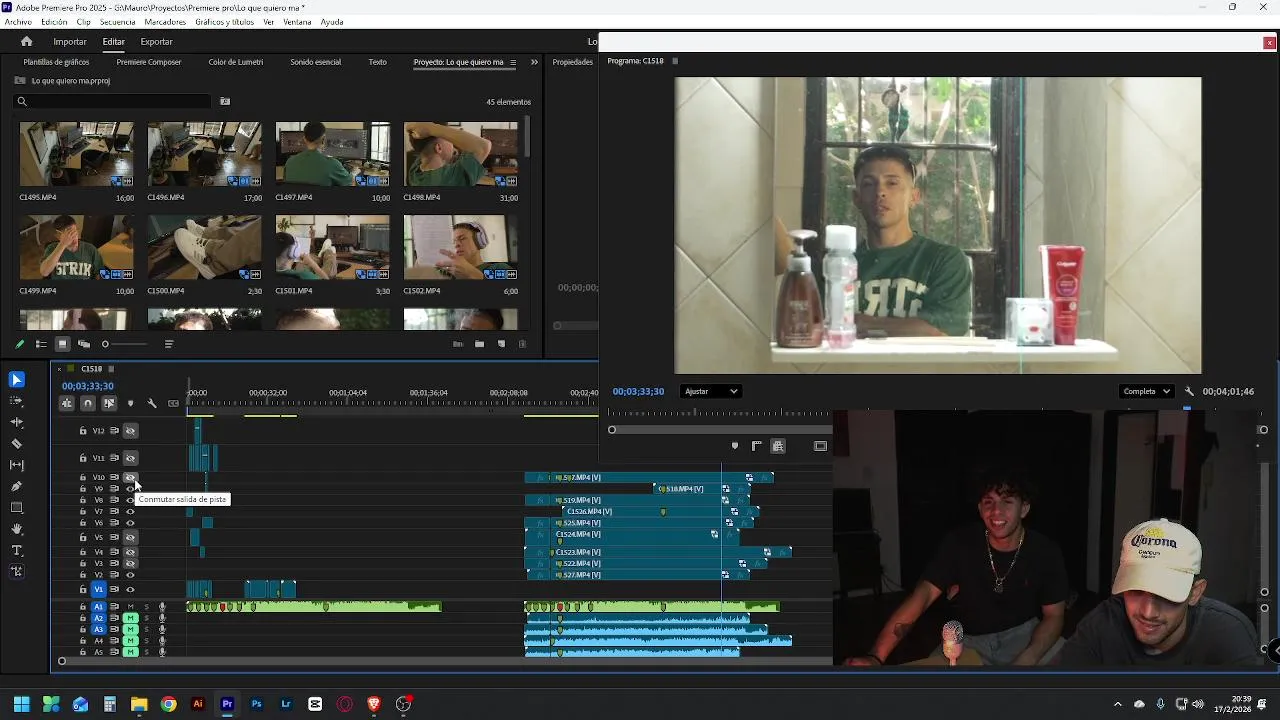
Task: Solo audio track A1
Action: tap(146, 607)
